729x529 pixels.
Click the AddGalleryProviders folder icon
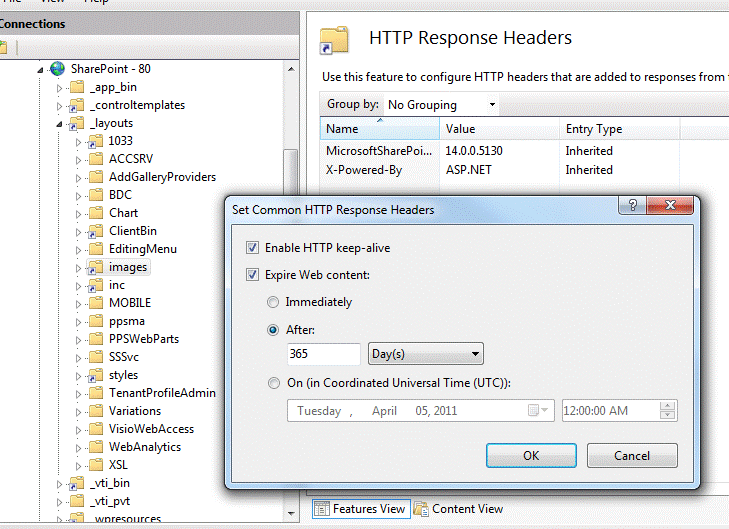[x=96, y=177]
